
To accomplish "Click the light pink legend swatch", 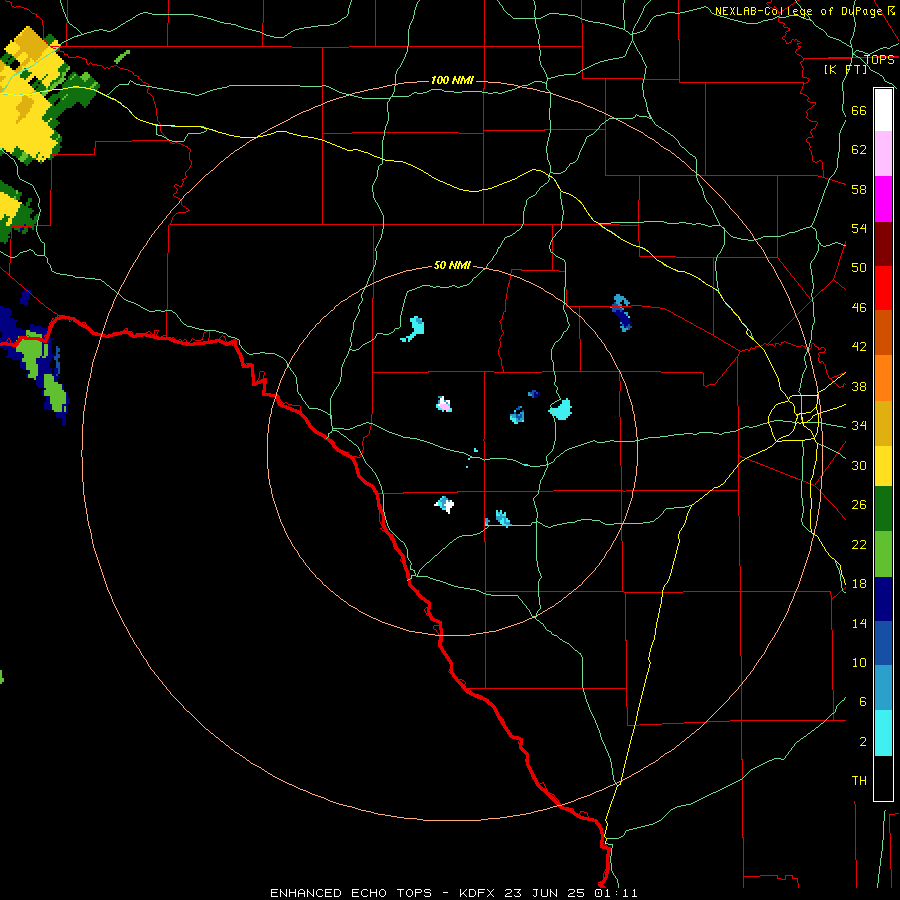I will (883, 153).
